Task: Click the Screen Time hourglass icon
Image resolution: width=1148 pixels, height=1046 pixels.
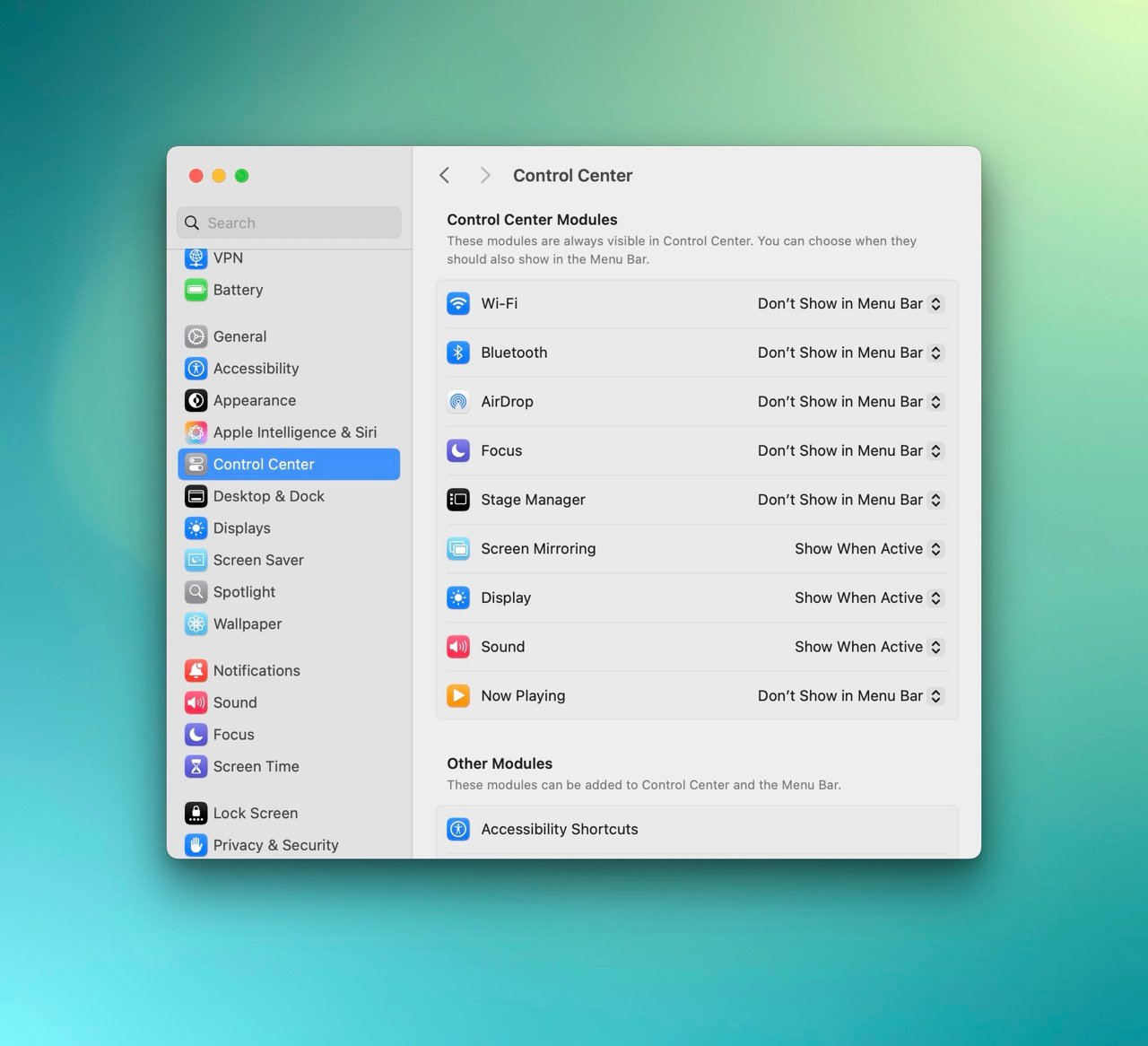Action: (196, 766)
